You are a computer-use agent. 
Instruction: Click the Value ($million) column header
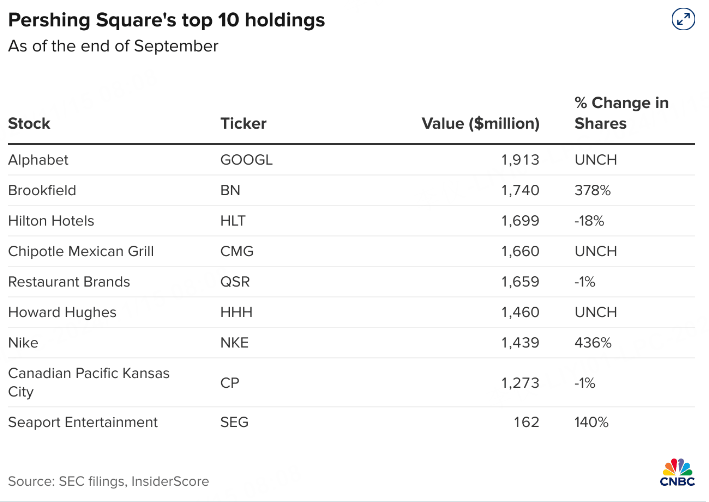481,124
